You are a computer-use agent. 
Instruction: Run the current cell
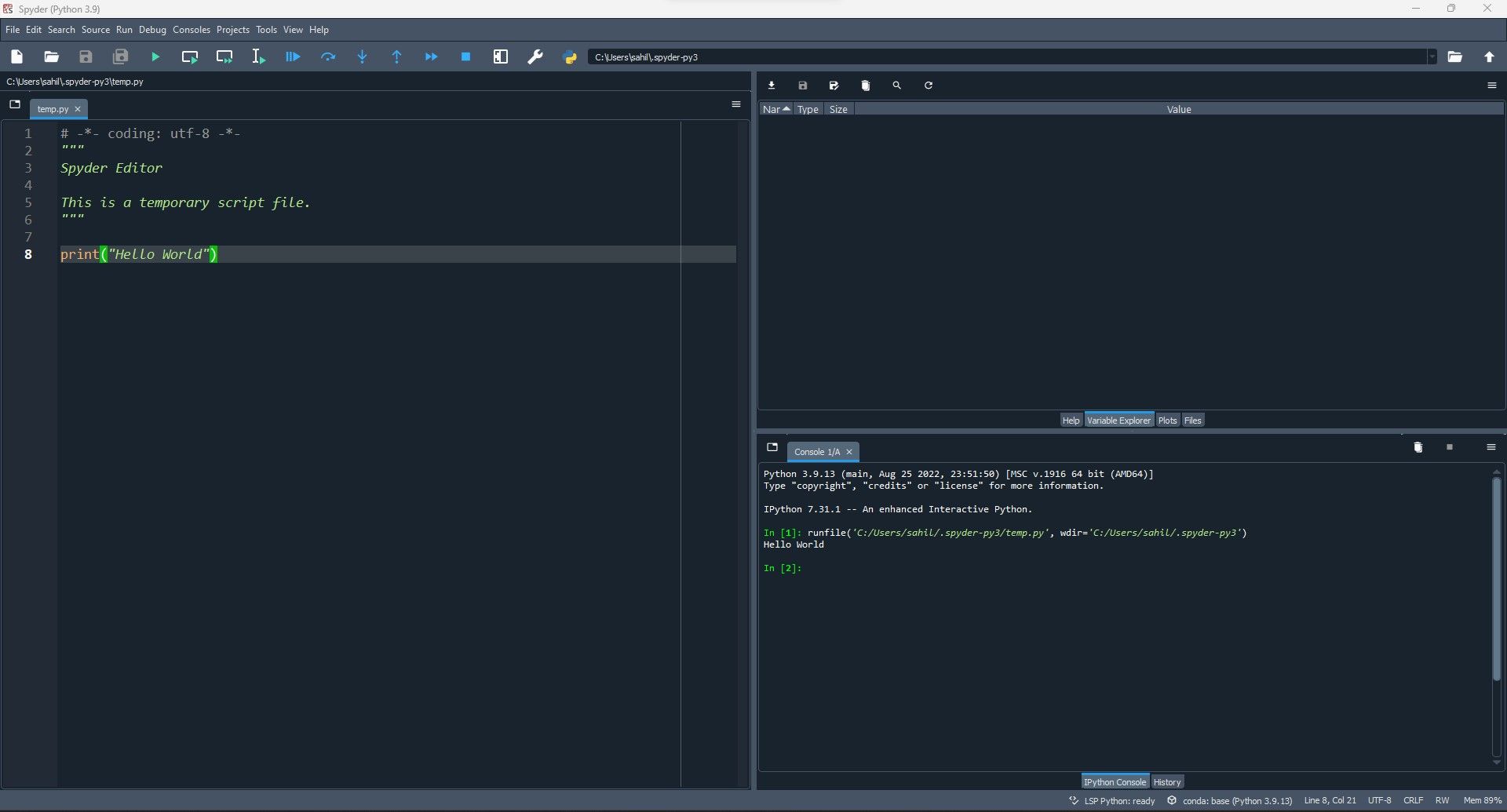point(190,57)
